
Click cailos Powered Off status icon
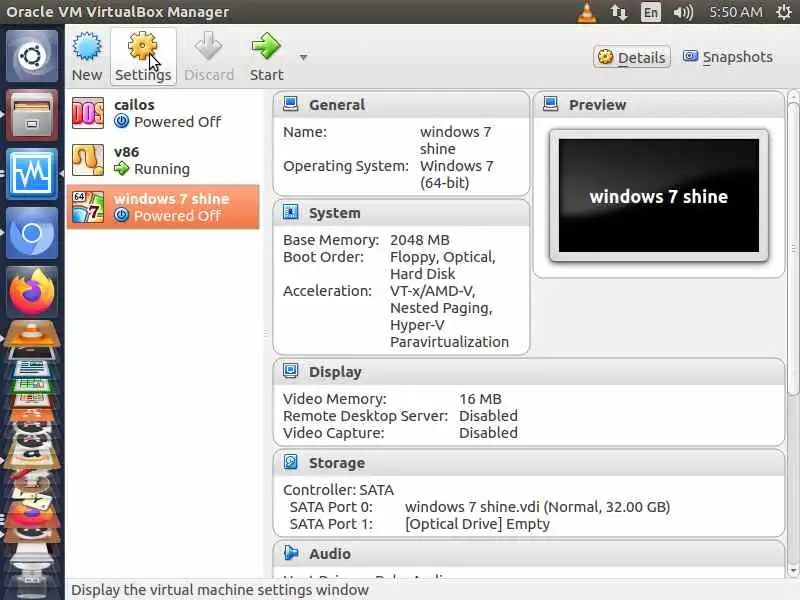(x=121, y=121)
